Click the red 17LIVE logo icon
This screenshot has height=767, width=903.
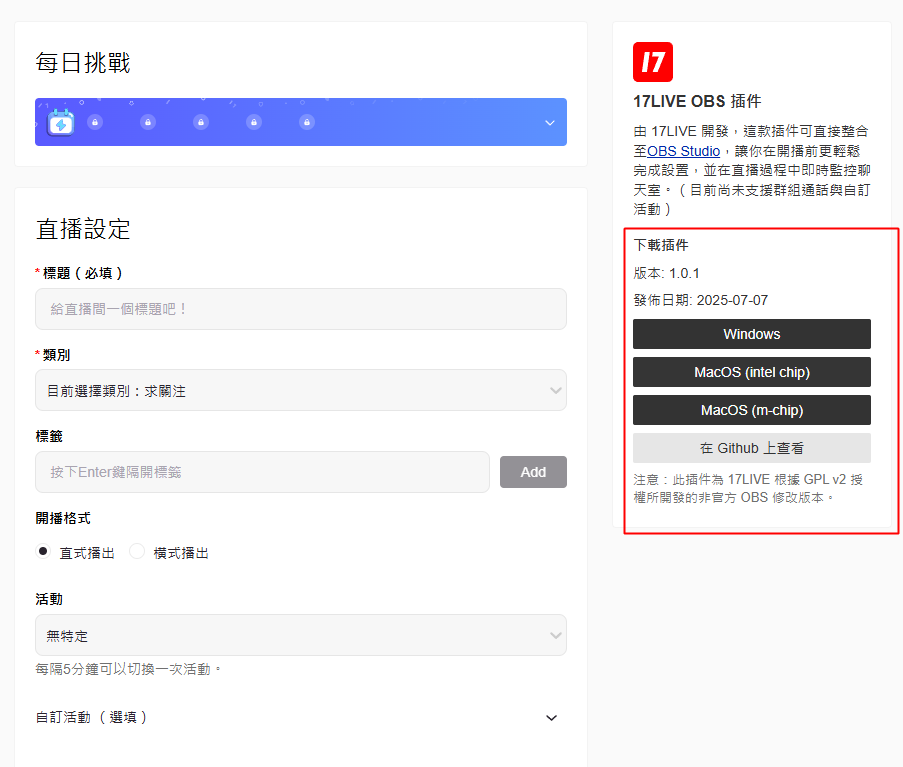653,62
